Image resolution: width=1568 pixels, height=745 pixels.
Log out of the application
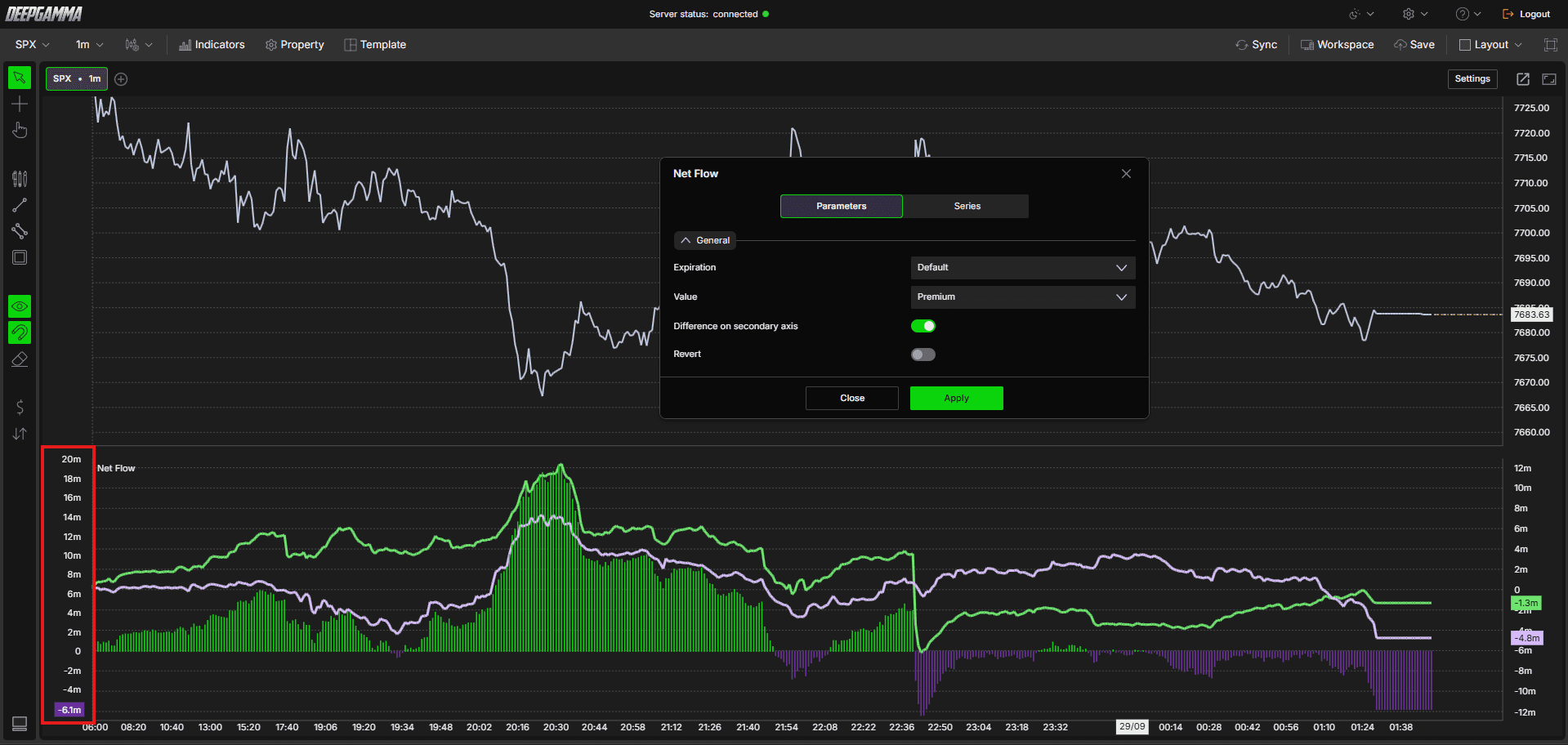coord(1526,14)
